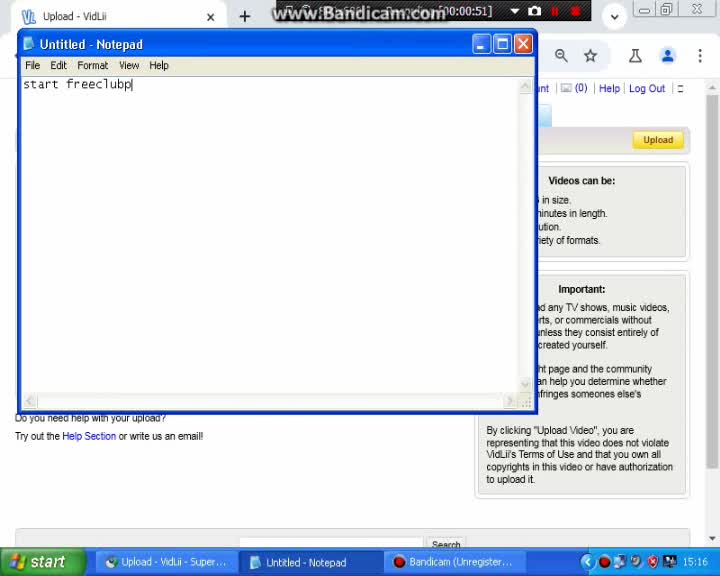Click browser zoom magnifier icon
Screen dimensions: 720x576
561,56
